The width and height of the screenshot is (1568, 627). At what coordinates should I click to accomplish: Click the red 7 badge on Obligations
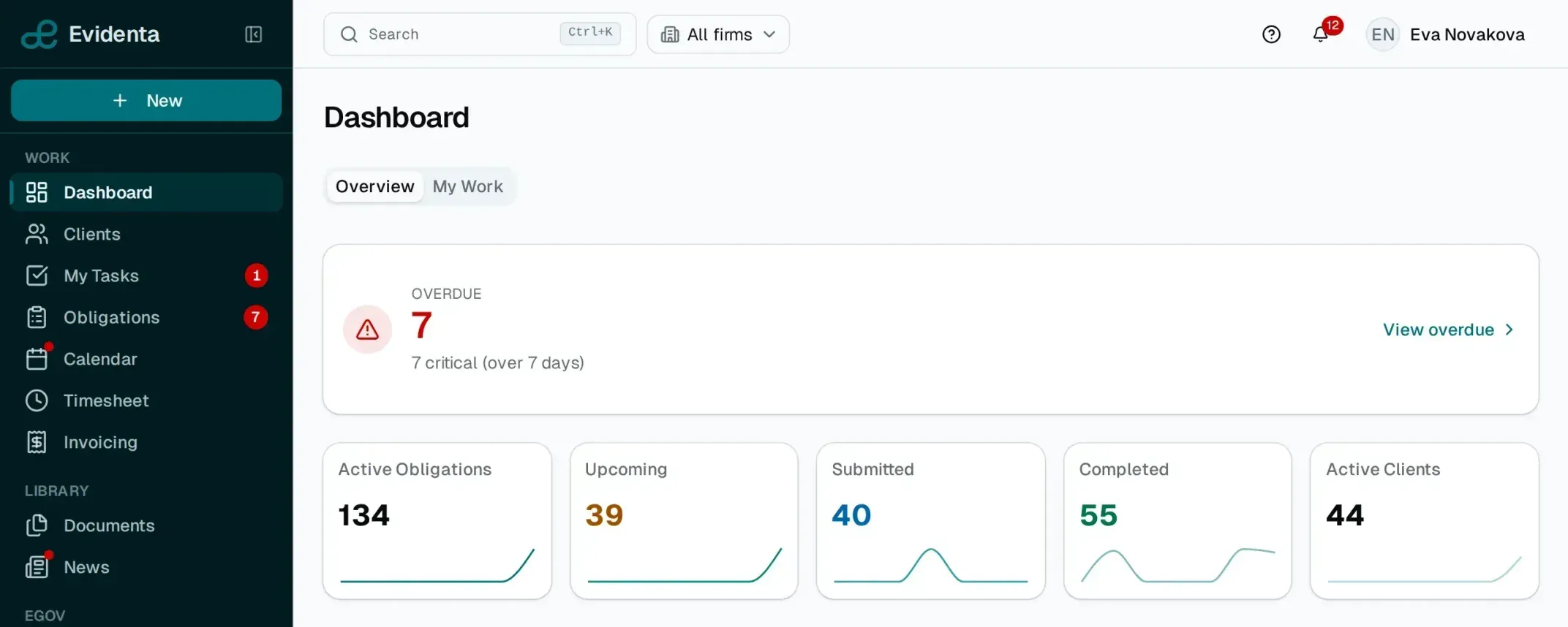point(255,317)
